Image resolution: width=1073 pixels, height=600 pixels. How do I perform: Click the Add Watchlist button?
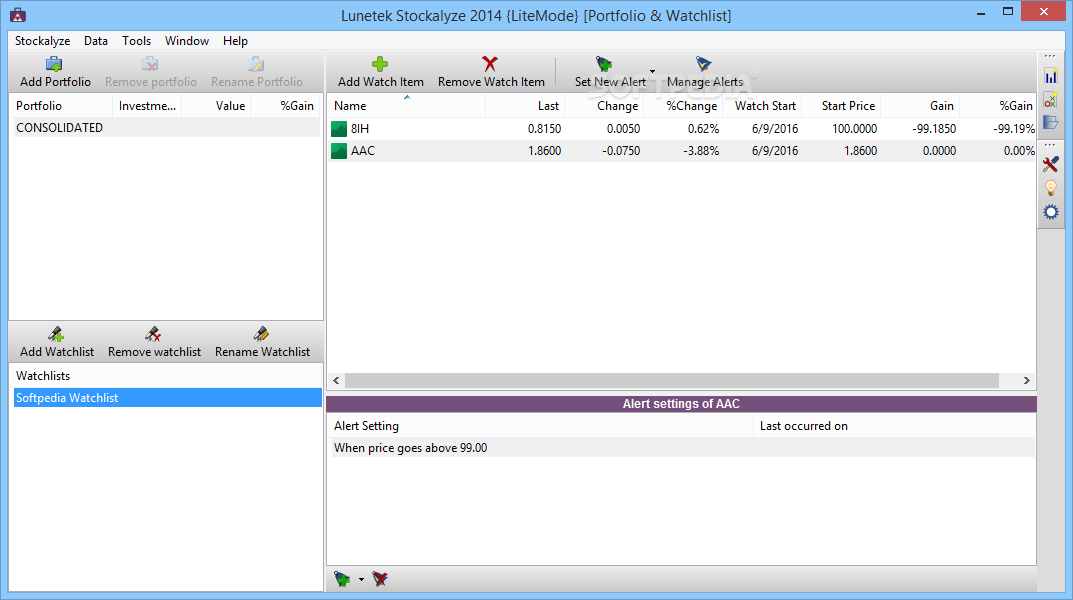[x=57, y=343]
